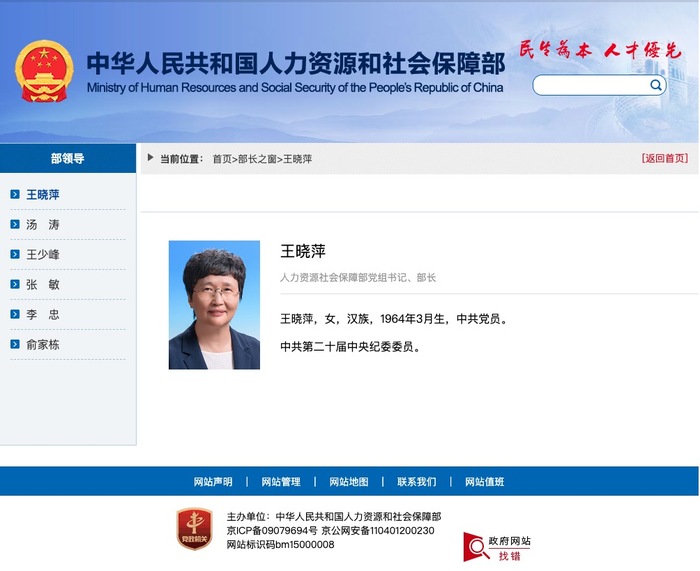
Task: Click the search magnifier icon
Action: coord(655,85)
